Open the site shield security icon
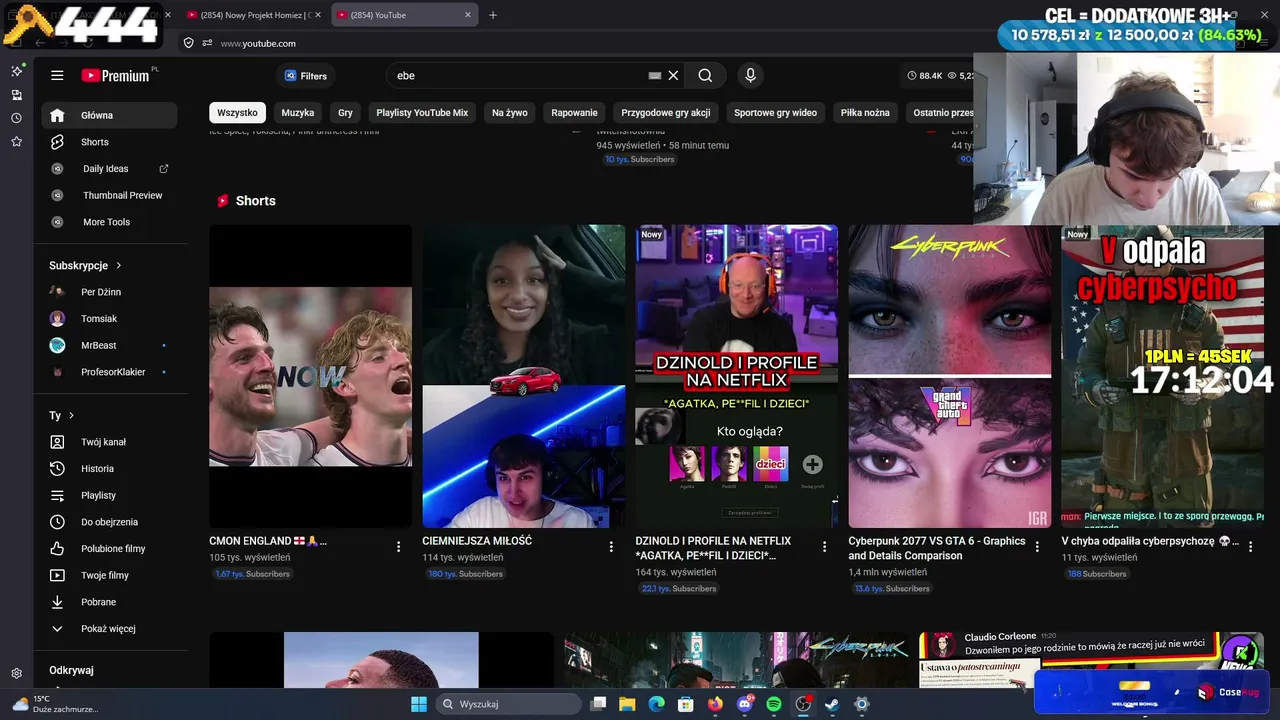This screenshot has height=720, width=1280. [188, 43]
